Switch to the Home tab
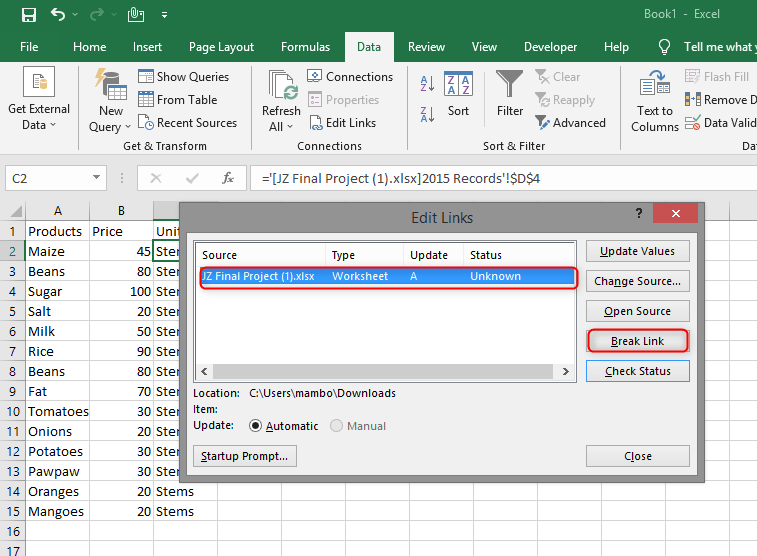The height and width of the screenshot is (556, 757). click(89, 47)
